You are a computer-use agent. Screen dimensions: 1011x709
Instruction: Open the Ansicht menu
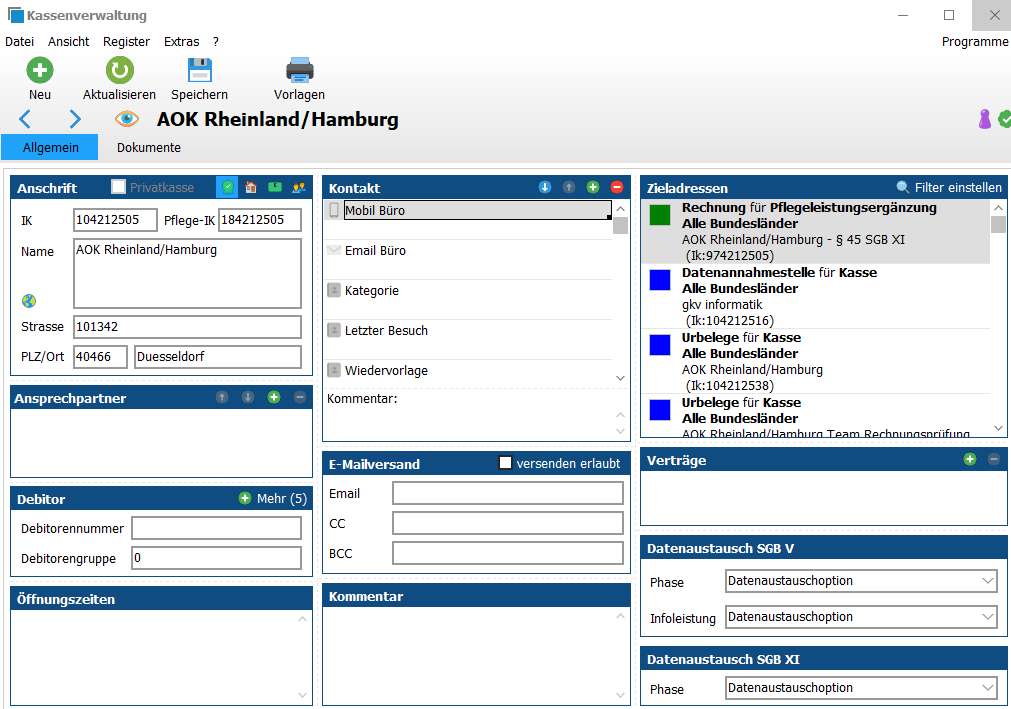(68, 41)
